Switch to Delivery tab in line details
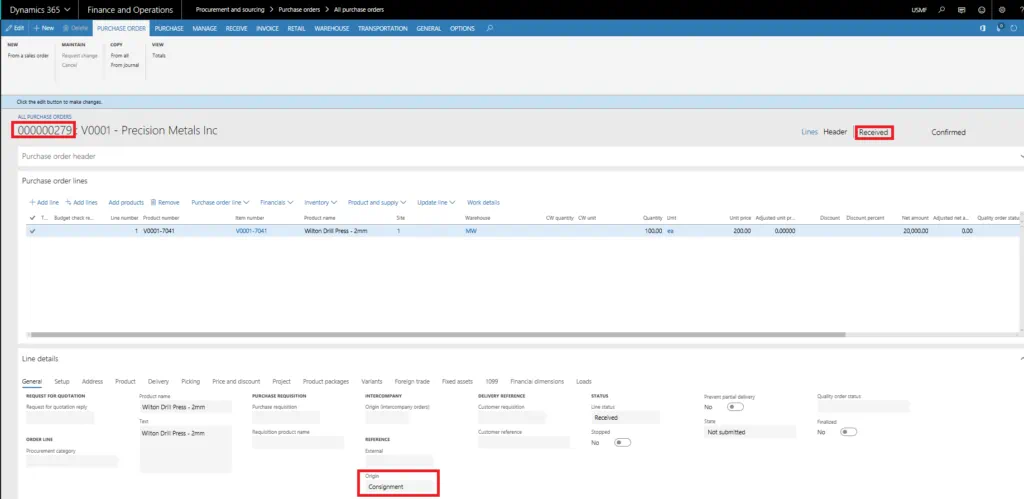The height and width of the screenshot is (499, 1024). click(158, 381)
